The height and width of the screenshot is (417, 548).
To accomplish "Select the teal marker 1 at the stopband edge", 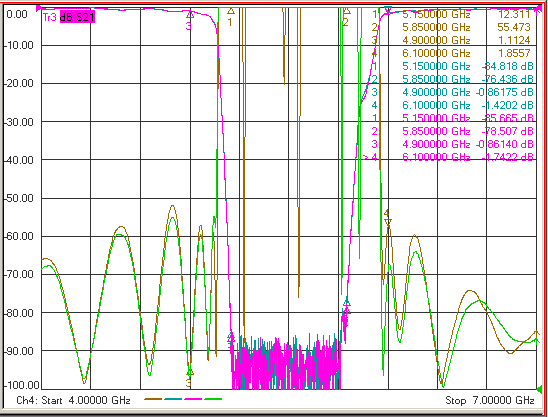I will (231, 337).
